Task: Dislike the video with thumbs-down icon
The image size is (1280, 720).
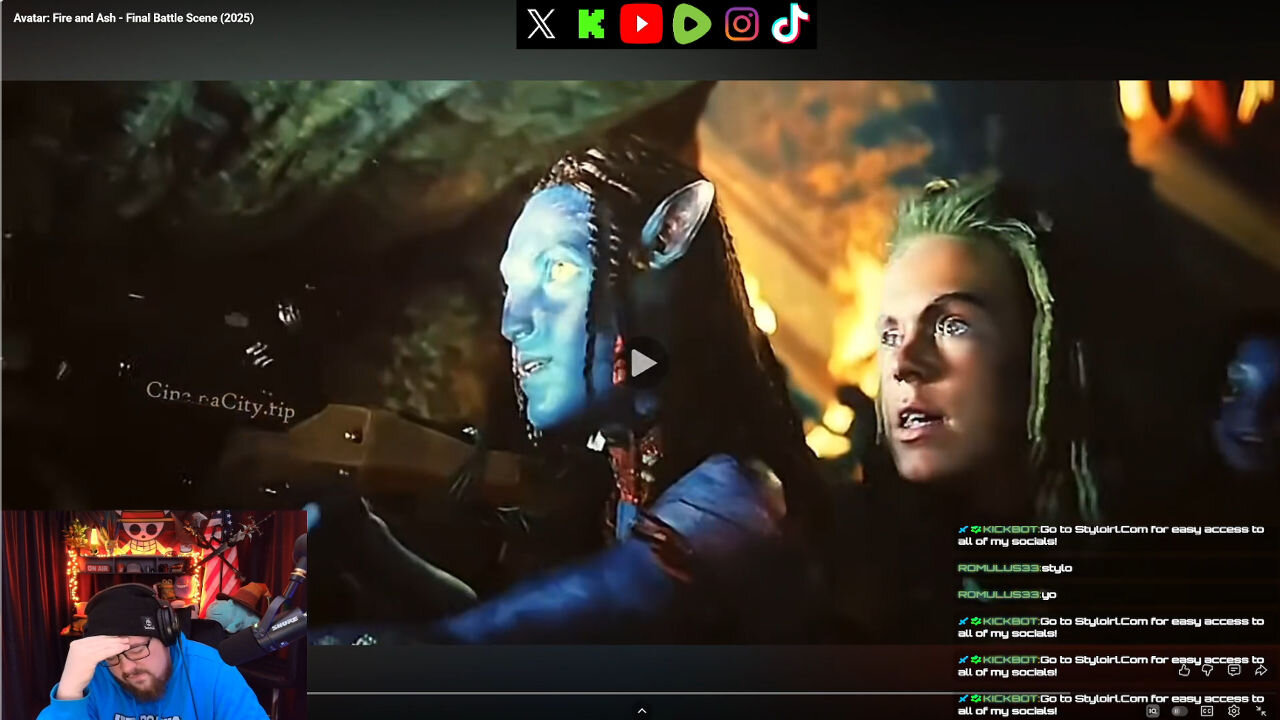Action: [1207, 670]
